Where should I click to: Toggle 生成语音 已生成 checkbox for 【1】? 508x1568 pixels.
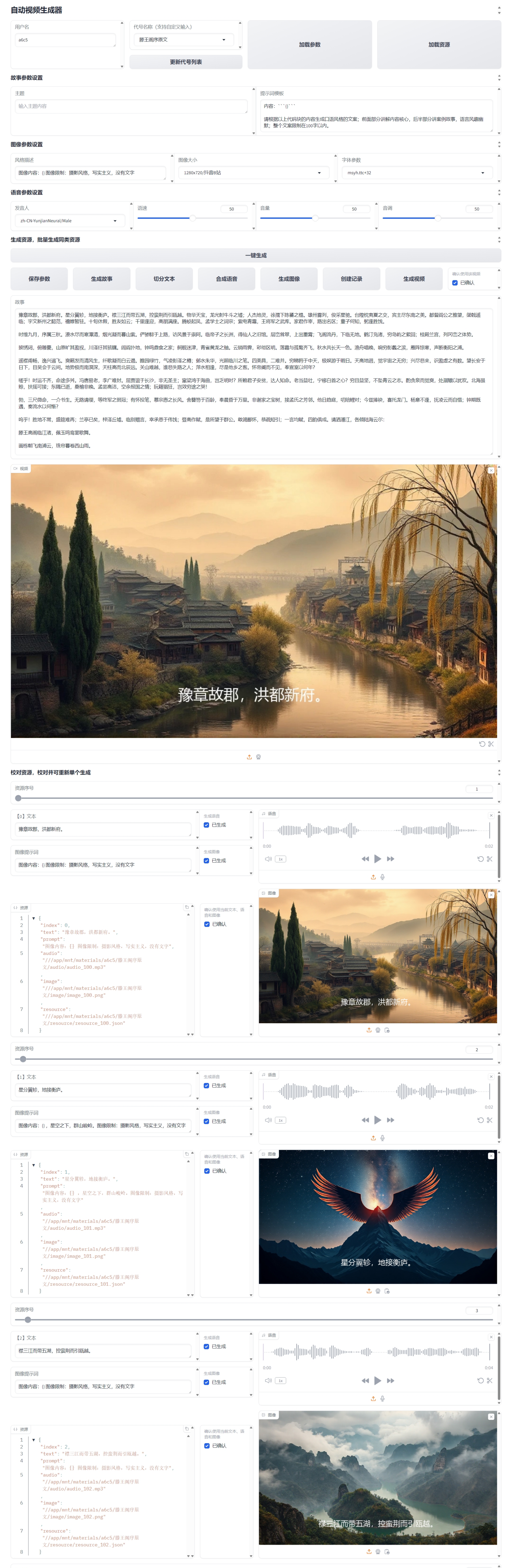206,1085
